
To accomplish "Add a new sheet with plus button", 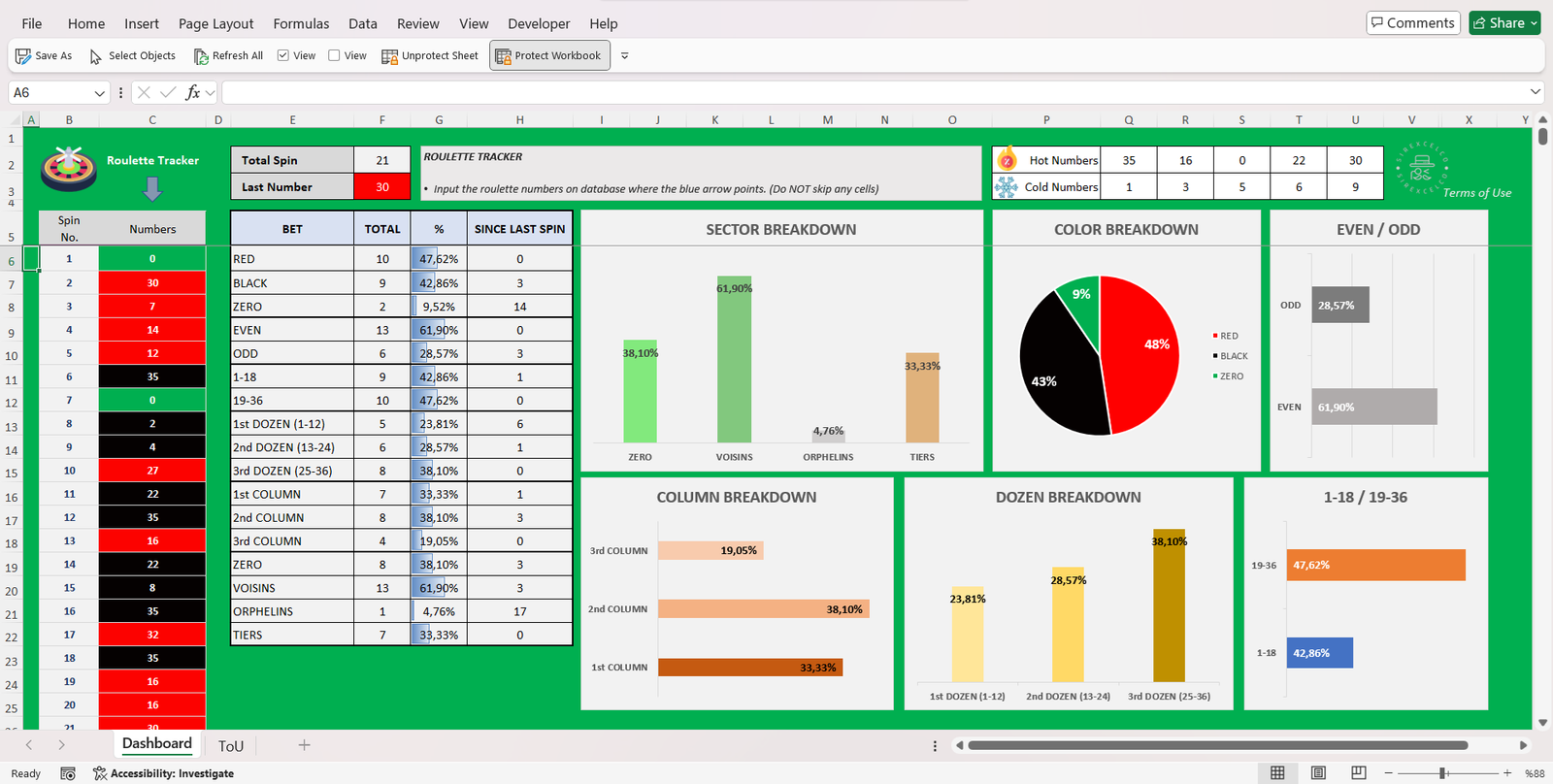I will [304, 745].
